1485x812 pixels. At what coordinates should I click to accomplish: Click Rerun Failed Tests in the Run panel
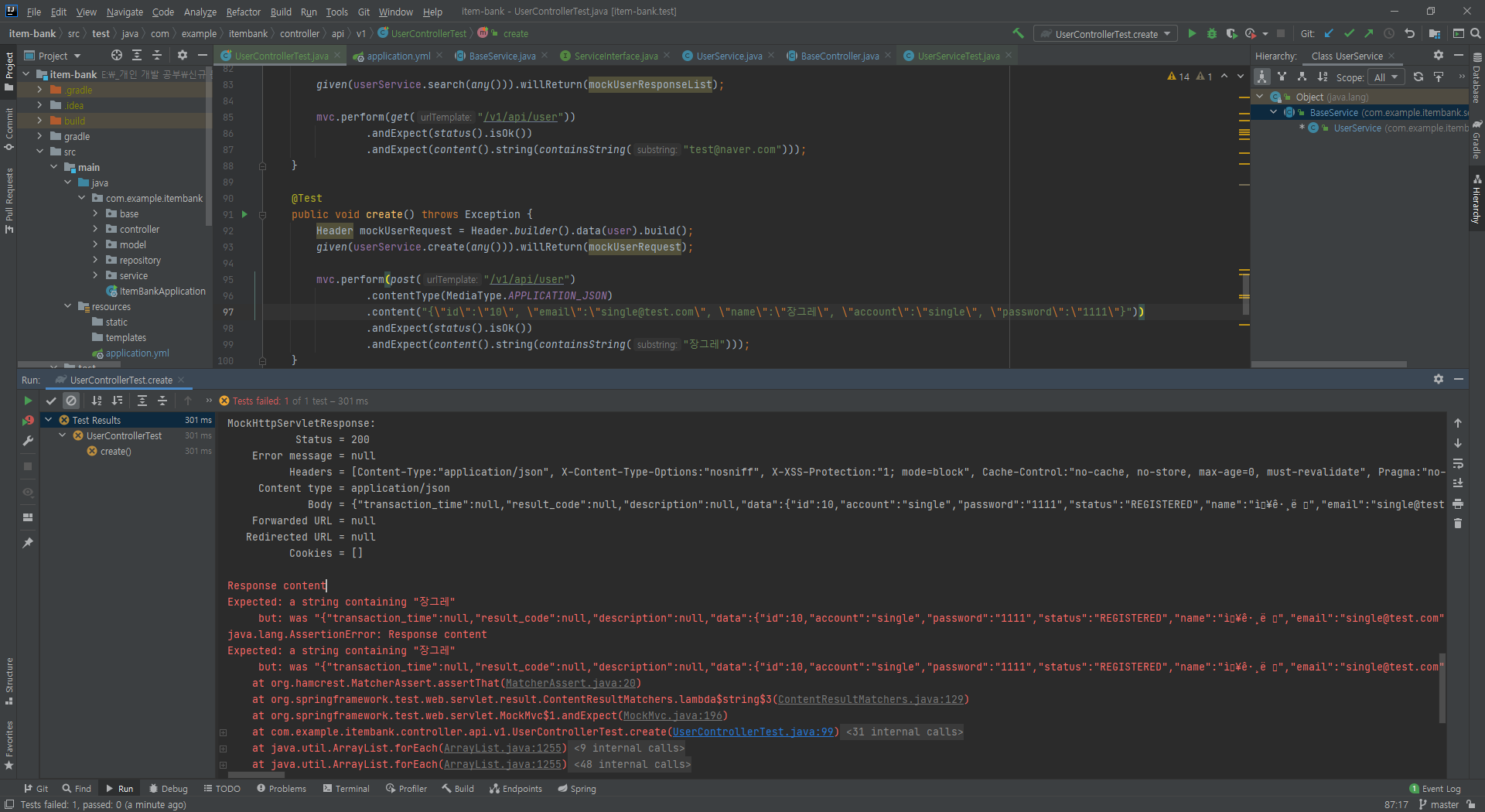(x=28, y=421)
